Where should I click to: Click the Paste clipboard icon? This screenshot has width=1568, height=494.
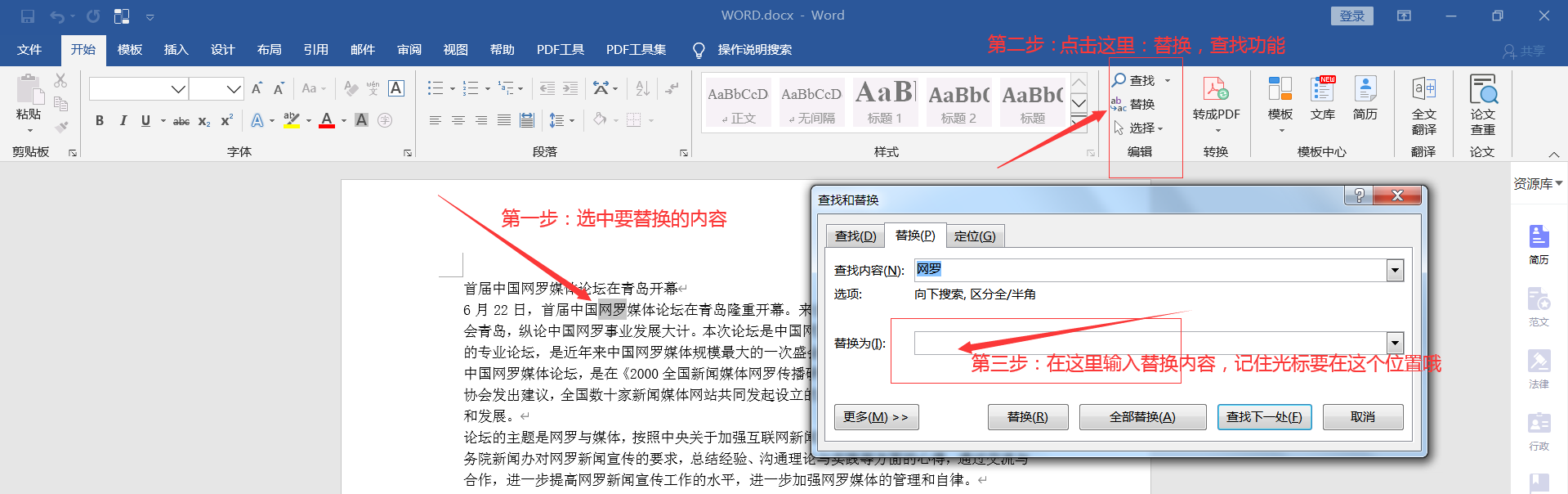29,90
